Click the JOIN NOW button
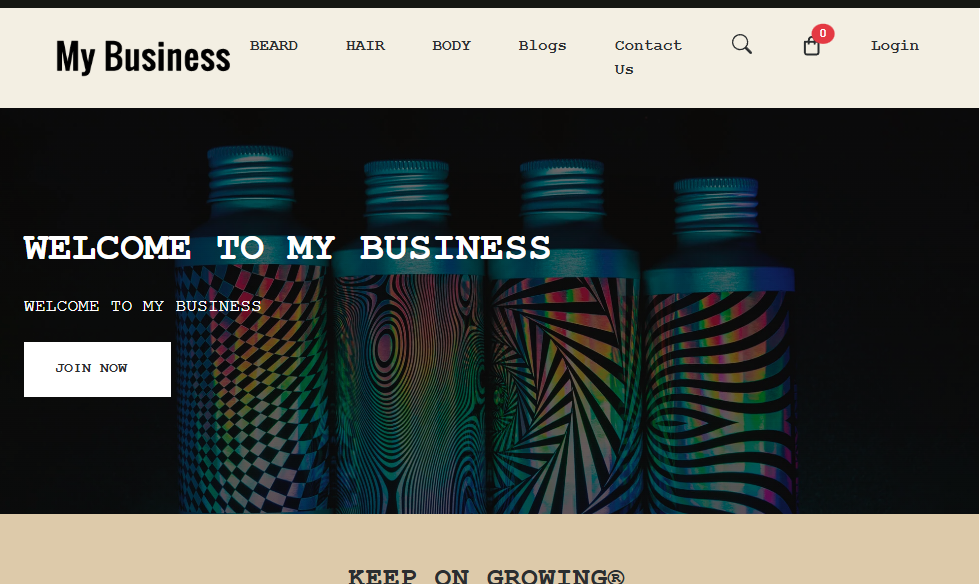The height and width of the screenshot is (584, 980). pos(98,369)
